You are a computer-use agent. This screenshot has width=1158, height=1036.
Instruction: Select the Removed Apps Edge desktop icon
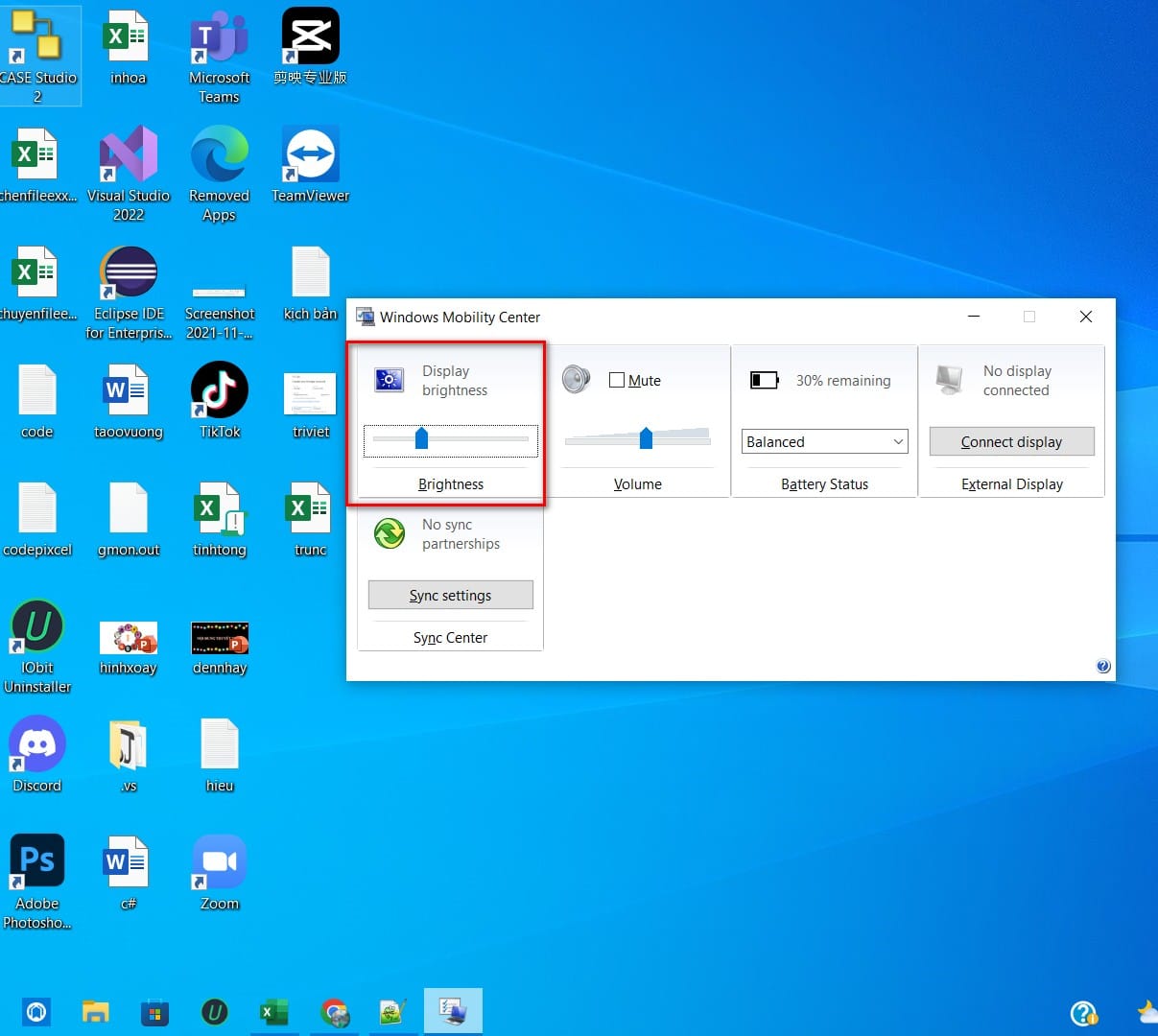click(219, 175)
